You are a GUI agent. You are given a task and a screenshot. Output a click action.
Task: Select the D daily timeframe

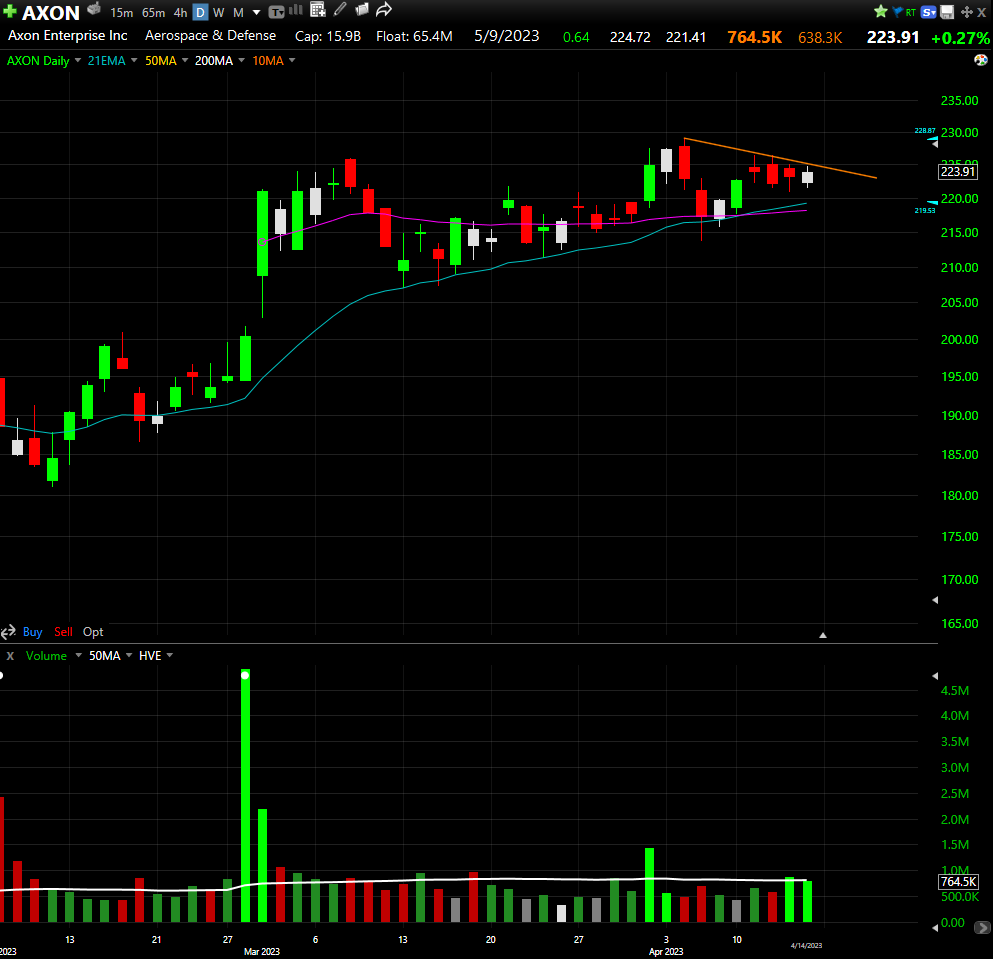click(200, 13)
